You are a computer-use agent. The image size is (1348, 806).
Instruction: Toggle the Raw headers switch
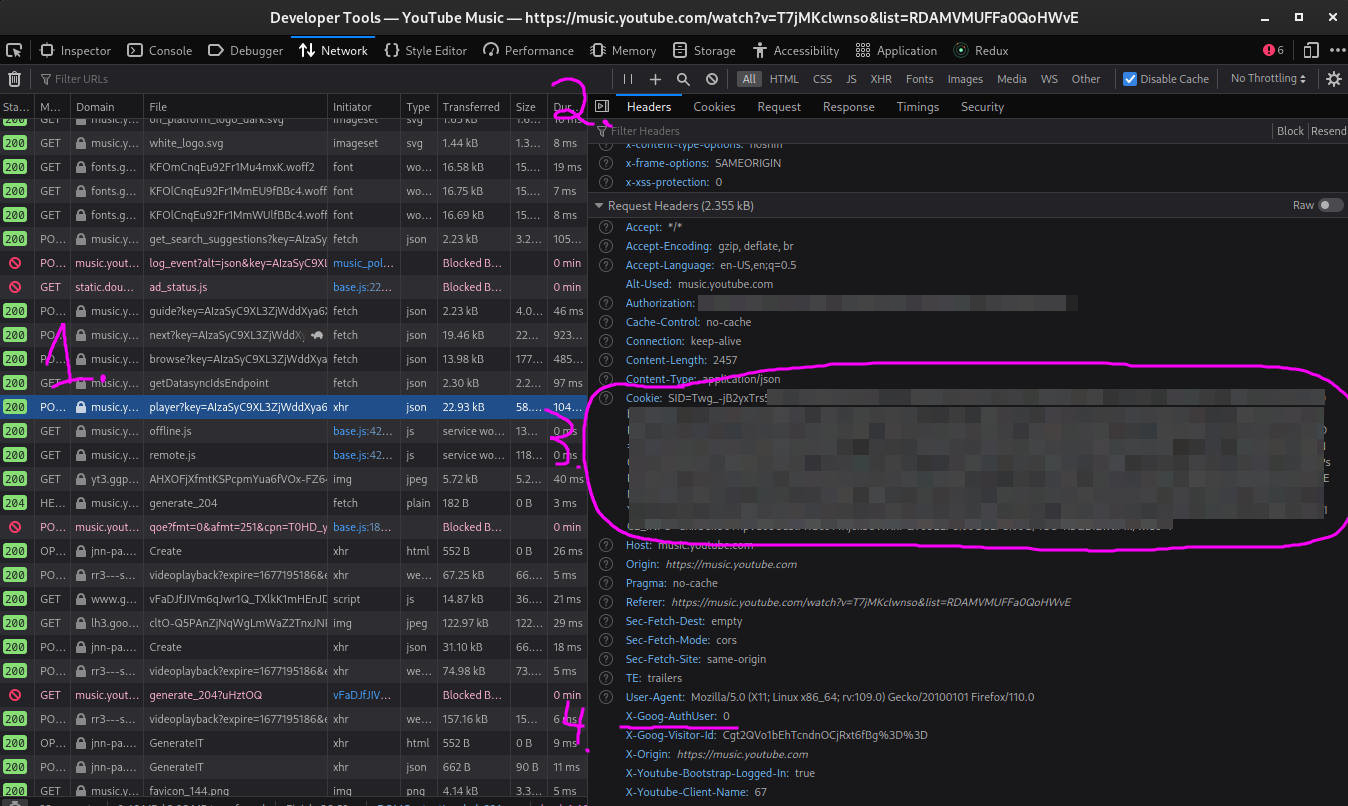pos(1330,205)
